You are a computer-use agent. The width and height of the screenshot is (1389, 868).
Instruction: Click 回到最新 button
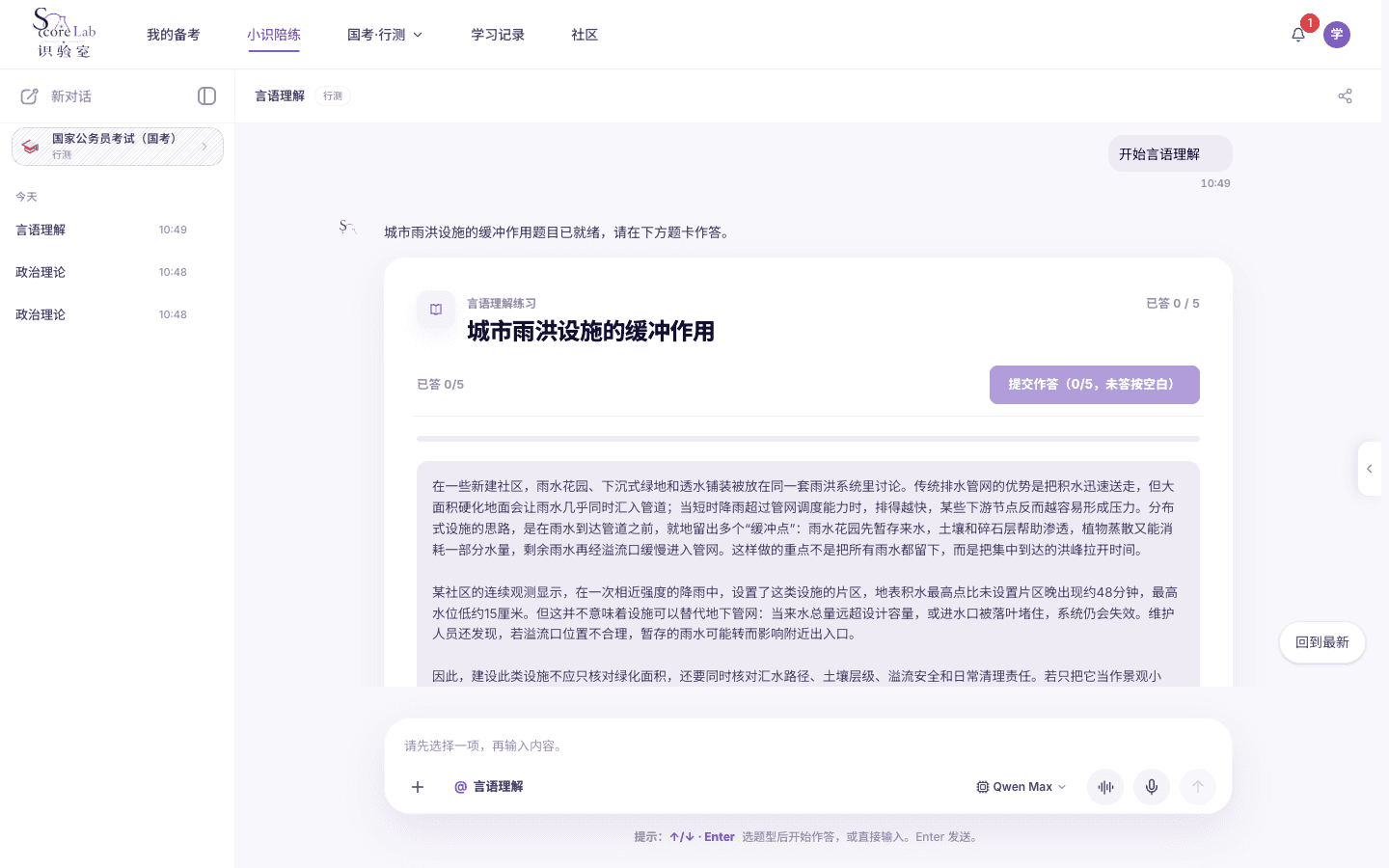1322,642
